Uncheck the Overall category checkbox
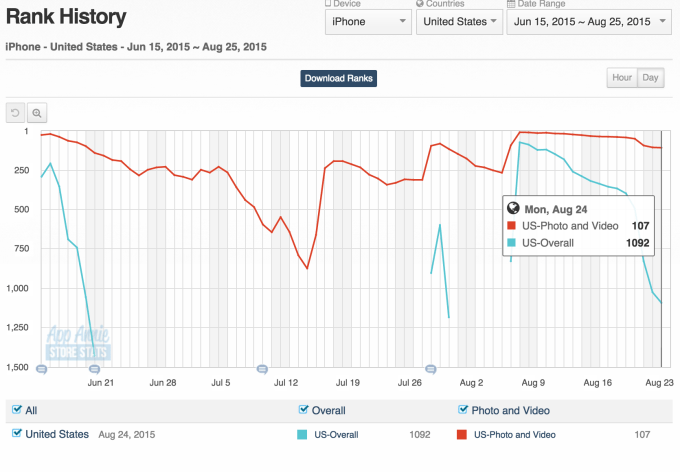Screen dimensions: 680x472 pos(304,410)
